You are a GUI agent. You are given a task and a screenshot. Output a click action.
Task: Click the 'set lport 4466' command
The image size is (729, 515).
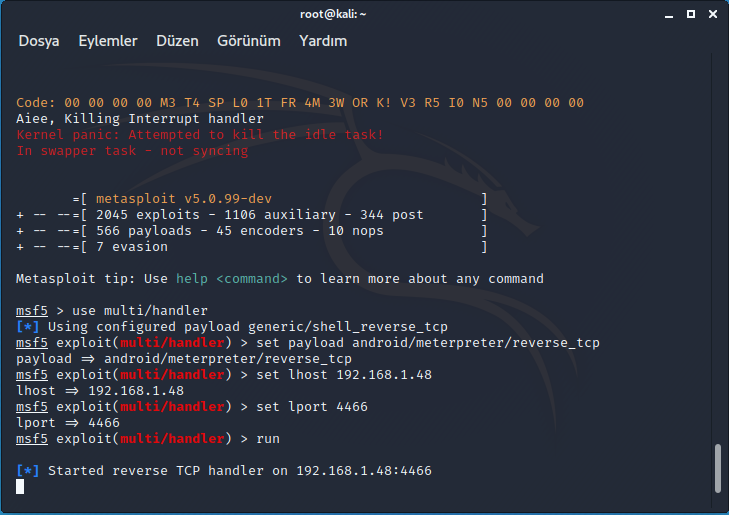312,407
